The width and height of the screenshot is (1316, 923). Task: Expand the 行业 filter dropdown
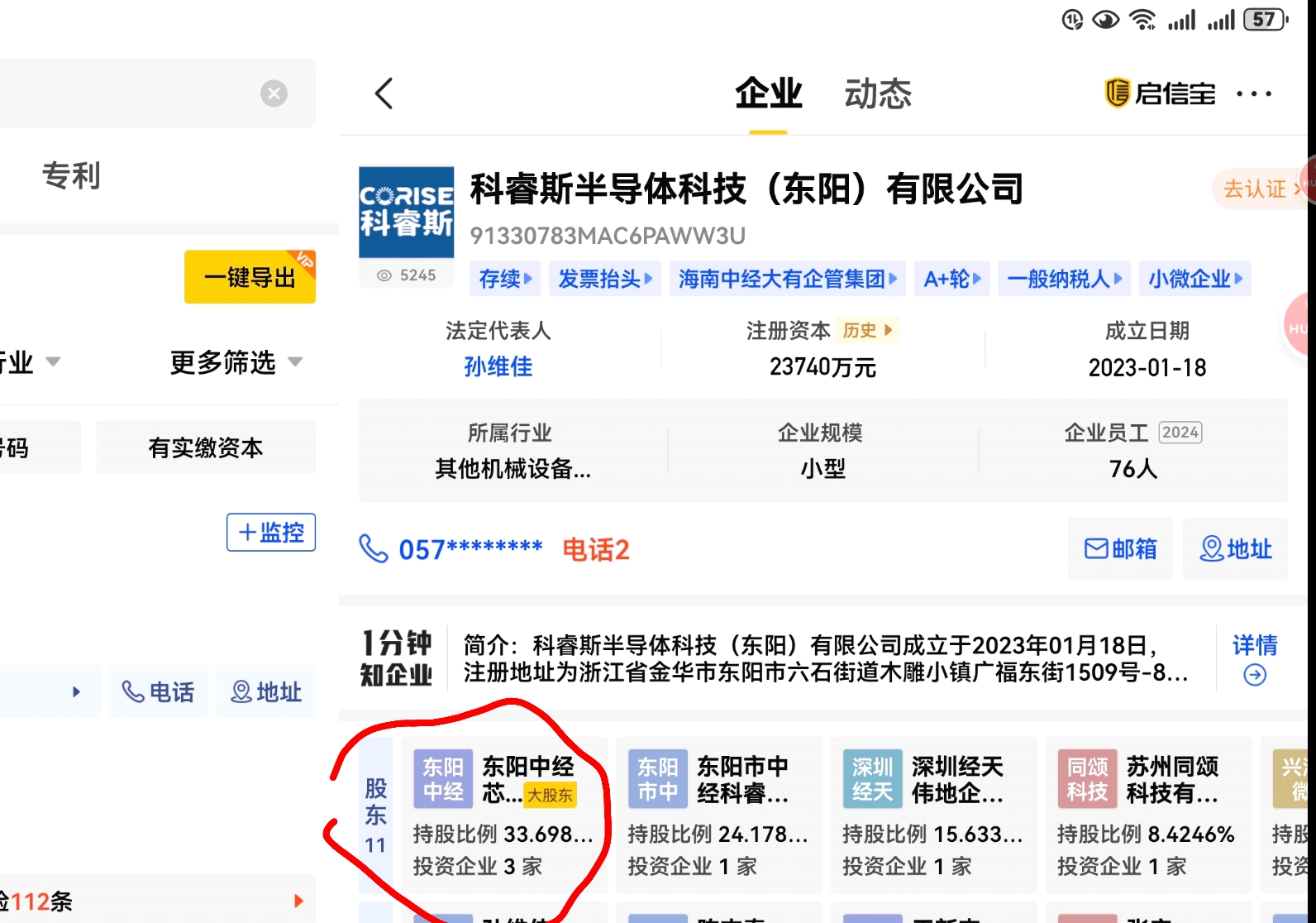[x=30, y=362]
